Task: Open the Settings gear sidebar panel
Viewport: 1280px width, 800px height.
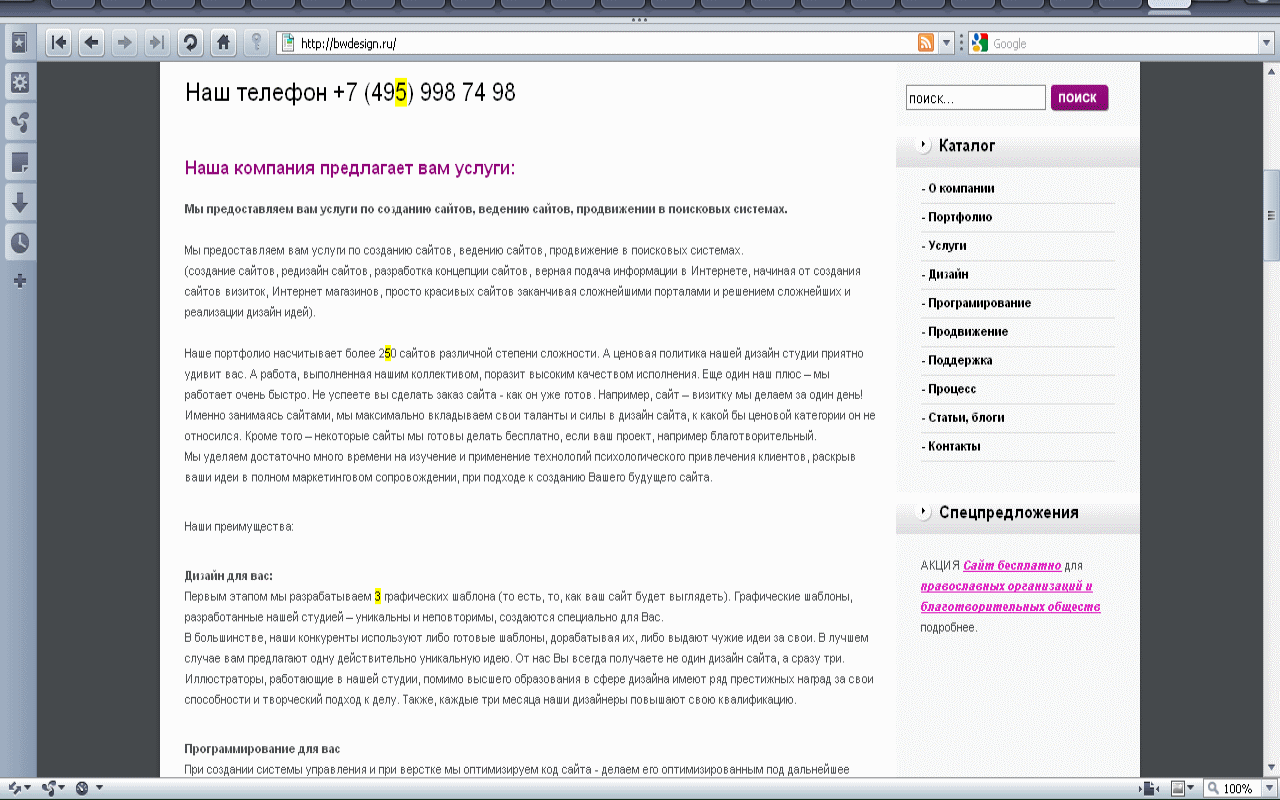Action: coord(20,83)
